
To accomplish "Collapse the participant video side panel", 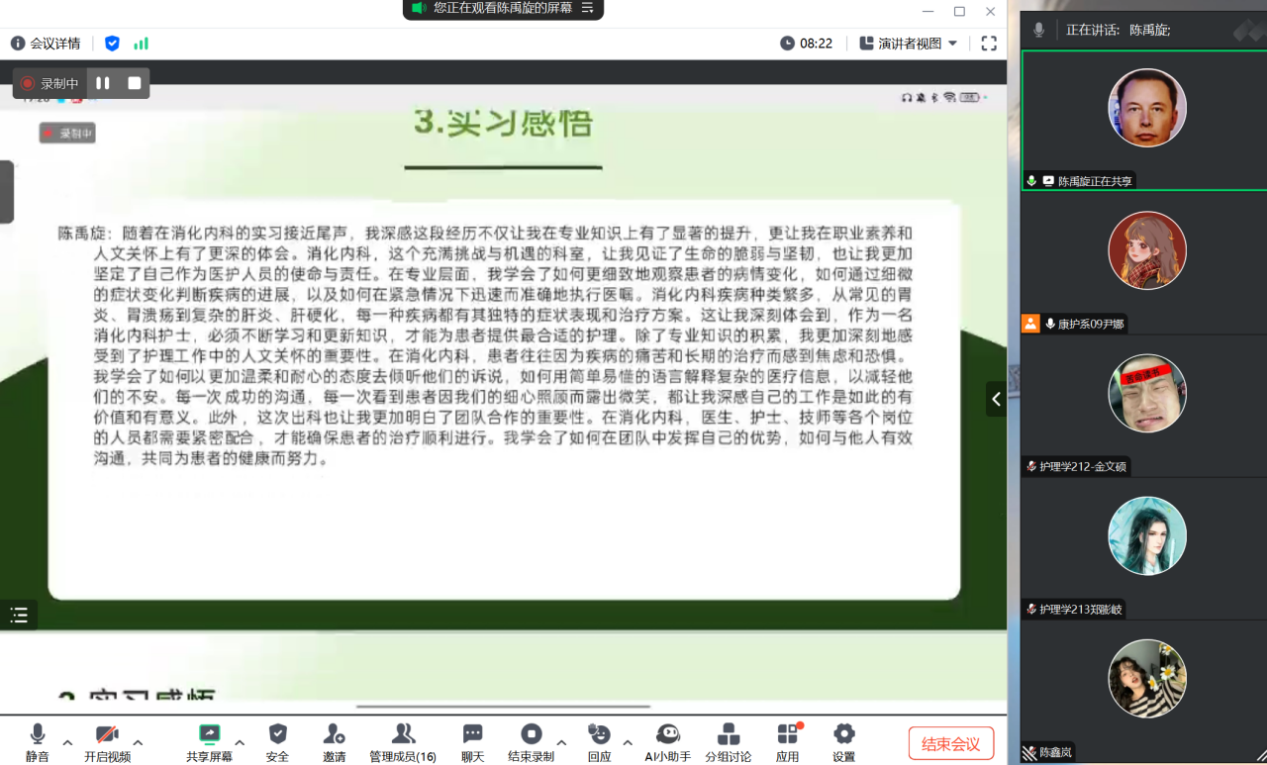I will pos(996,399).
